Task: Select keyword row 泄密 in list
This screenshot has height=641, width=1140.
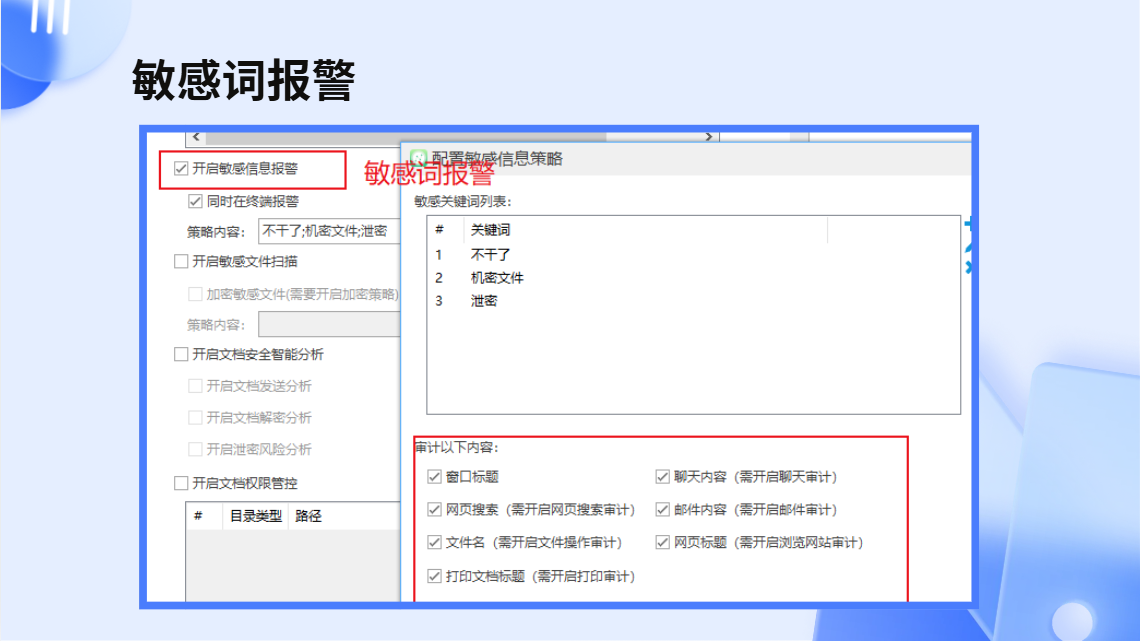Action: point(694,301)
